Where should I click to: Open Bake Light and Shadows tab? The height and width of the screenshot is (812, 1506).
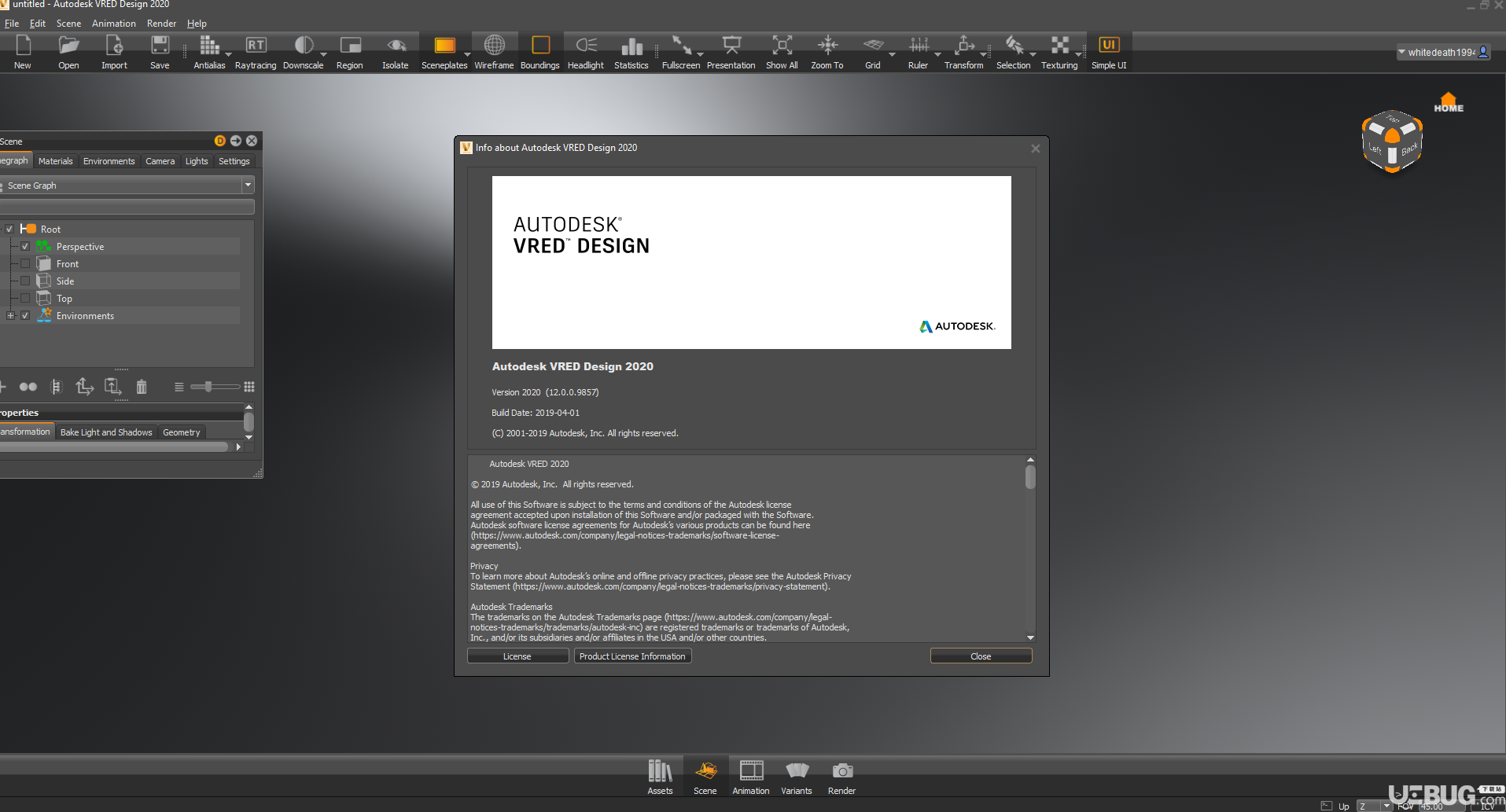click(x=106, y=432)
